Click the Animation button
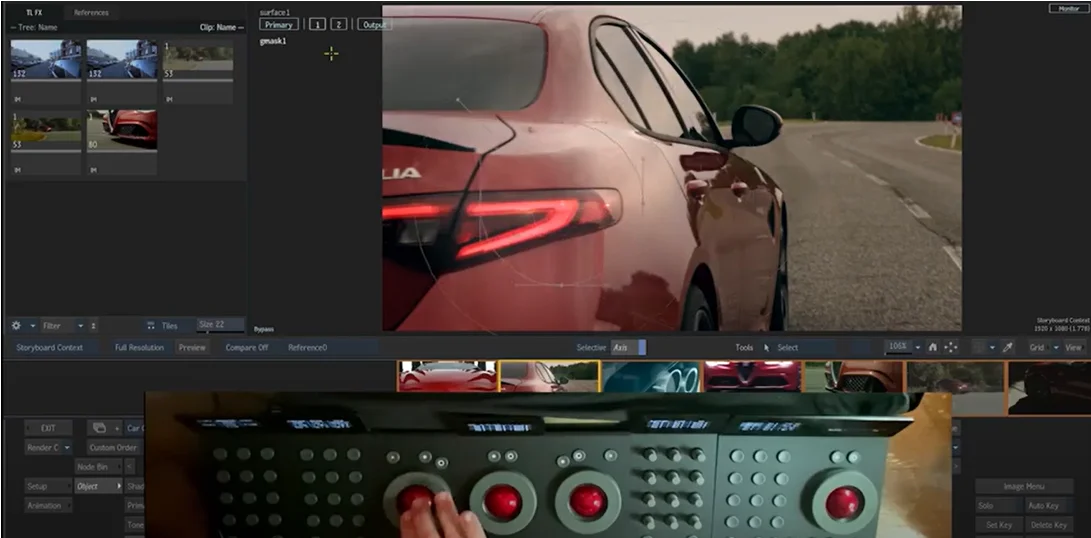1091x538 pixels. pyautogui.click(x=48, y=505)
